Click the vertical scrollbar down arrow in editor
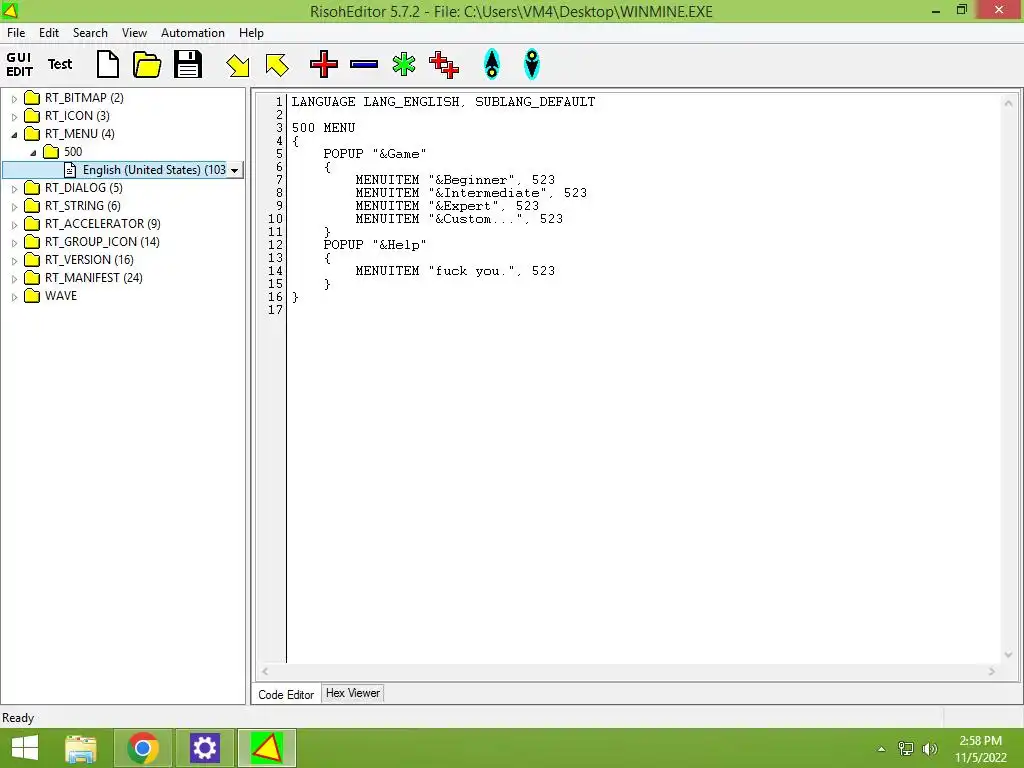The width and height of the screenshot is (1024, 768). [x=1008, y=654]
